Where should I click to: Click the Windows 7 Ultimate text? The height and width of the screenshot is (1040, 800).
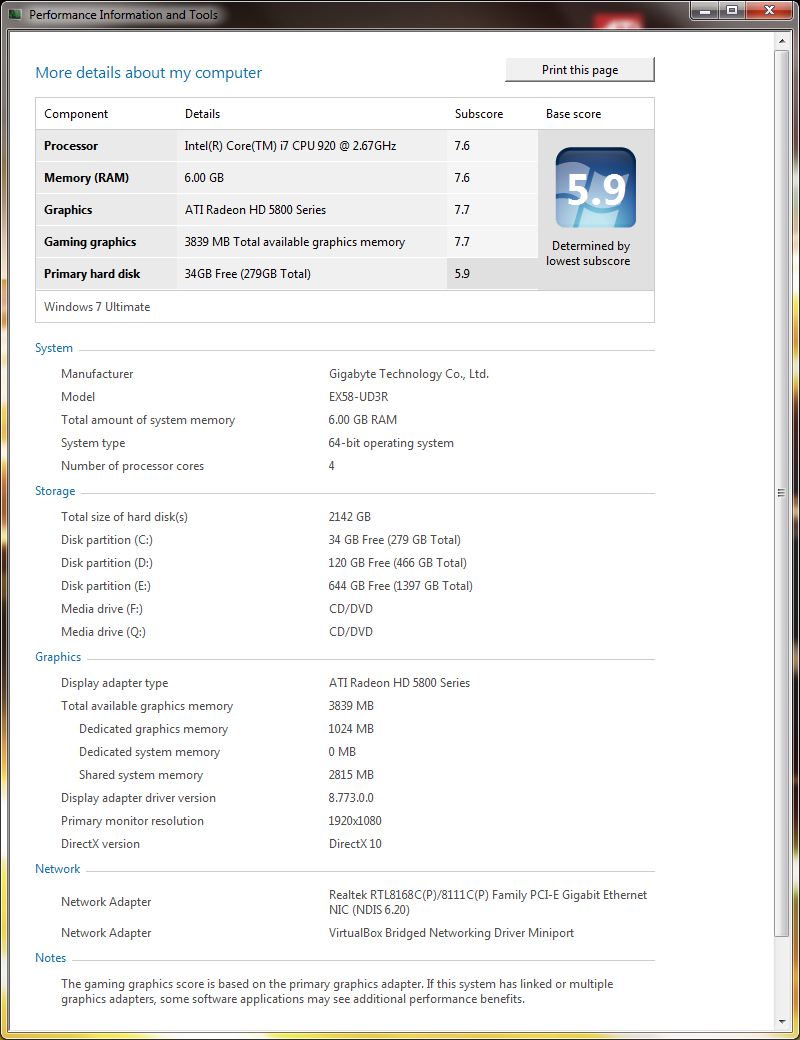click(97, 307)
